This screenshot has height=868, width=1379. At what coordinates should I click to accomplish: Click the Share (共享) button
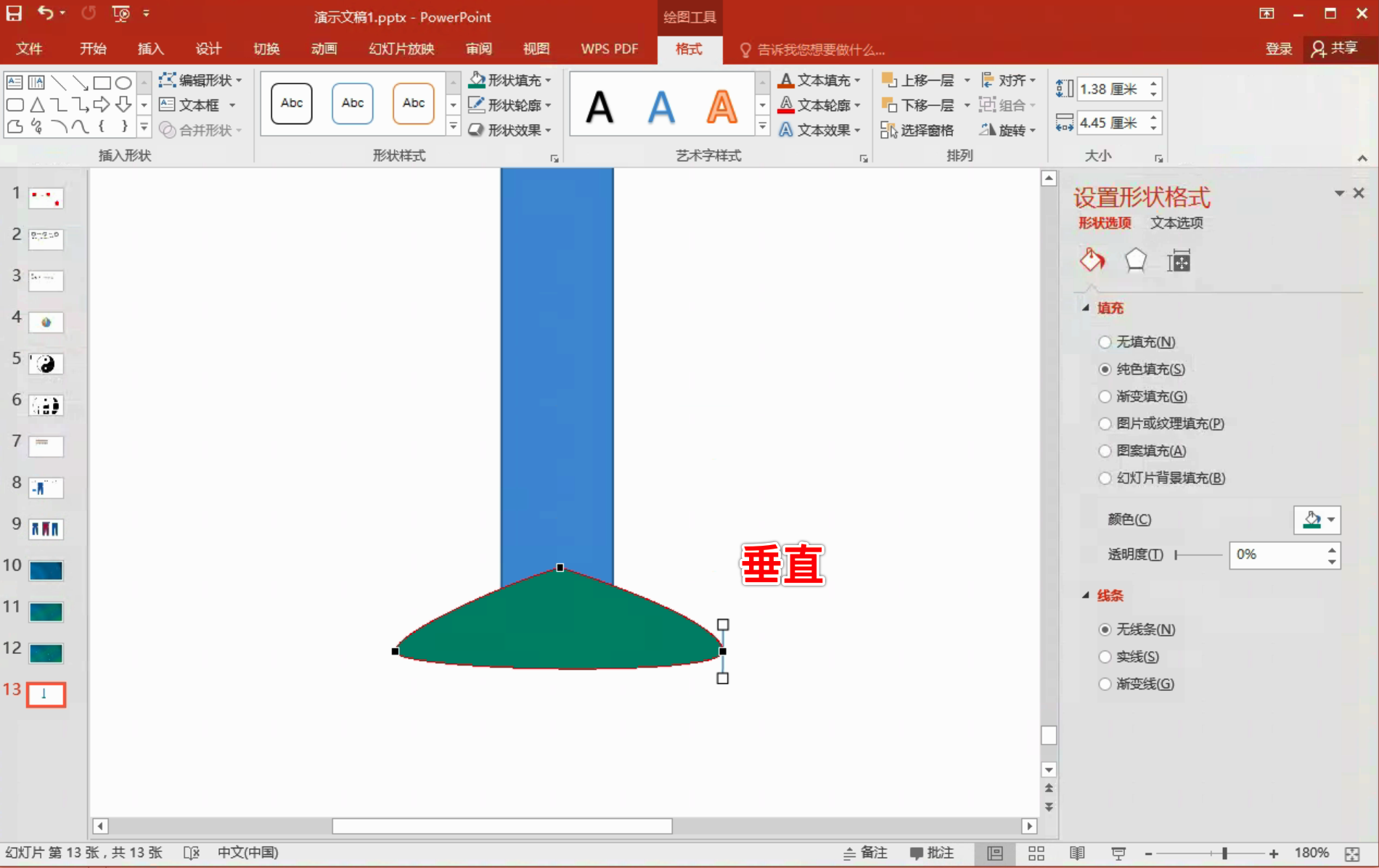tap(1335, 49)
